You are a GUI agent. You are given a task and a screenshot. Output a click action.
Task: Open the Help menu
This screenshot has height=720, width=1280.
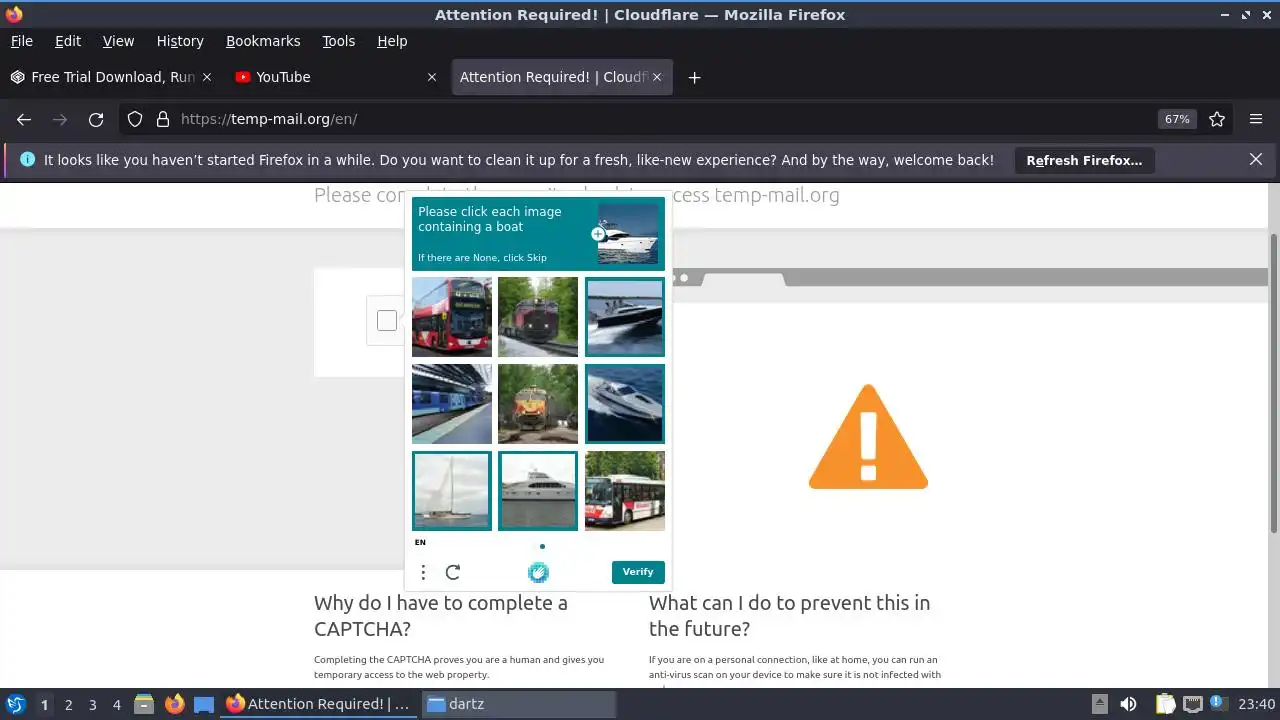click(392, 41)
